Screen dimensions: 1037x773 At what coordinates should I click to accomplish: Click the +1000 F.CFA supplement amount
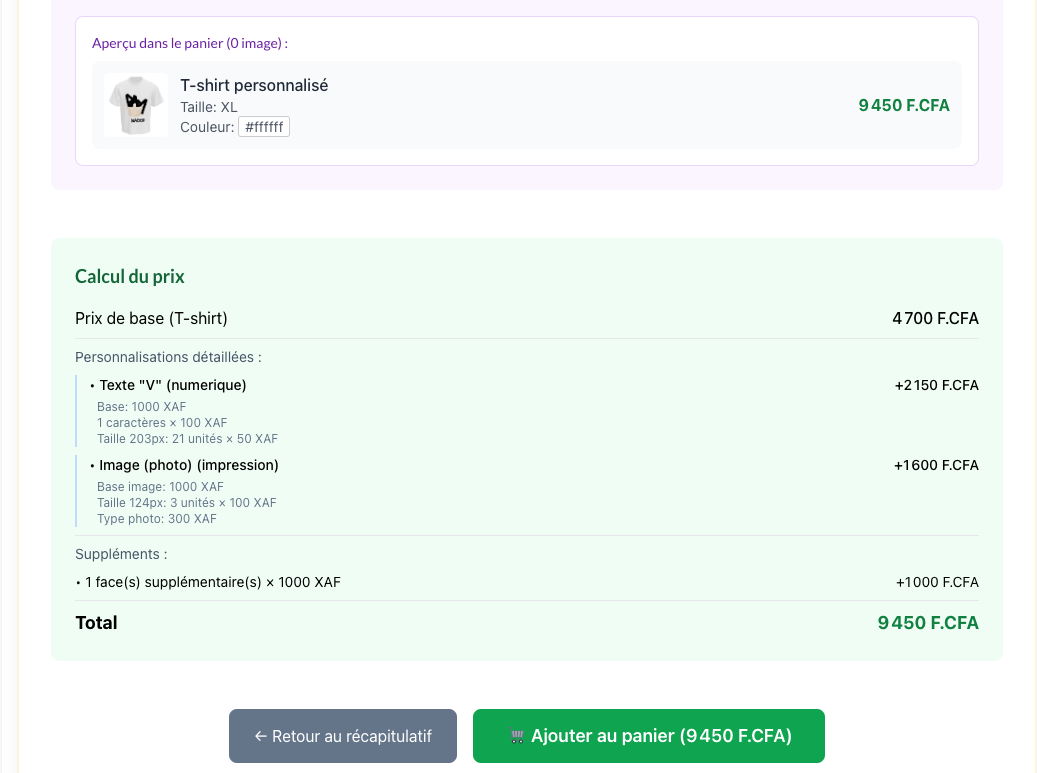tap(937, 582)
